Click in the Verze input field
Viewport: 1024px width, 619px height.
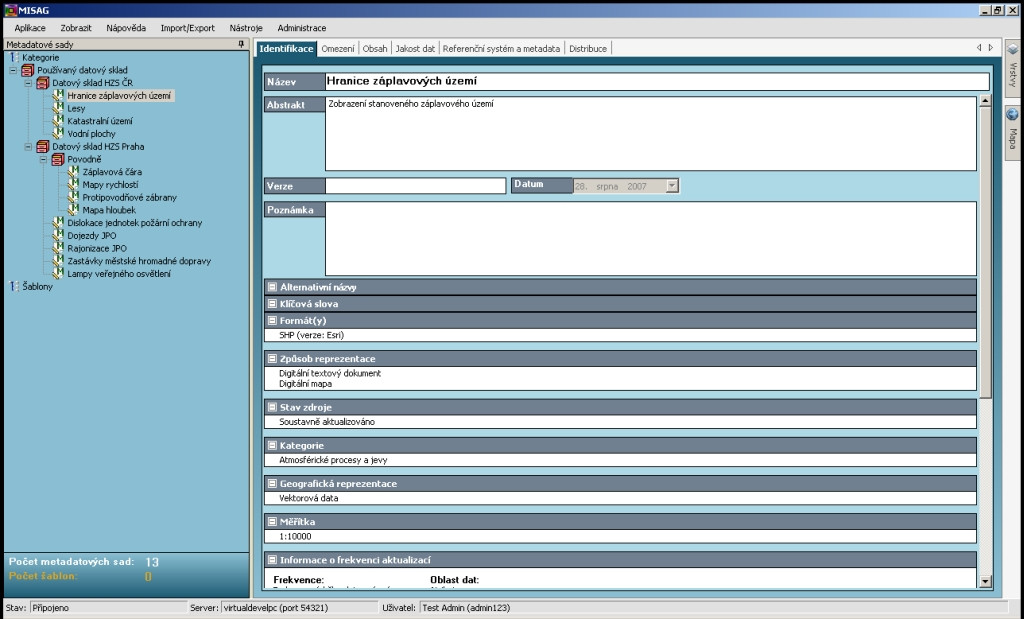pos(415,186)
